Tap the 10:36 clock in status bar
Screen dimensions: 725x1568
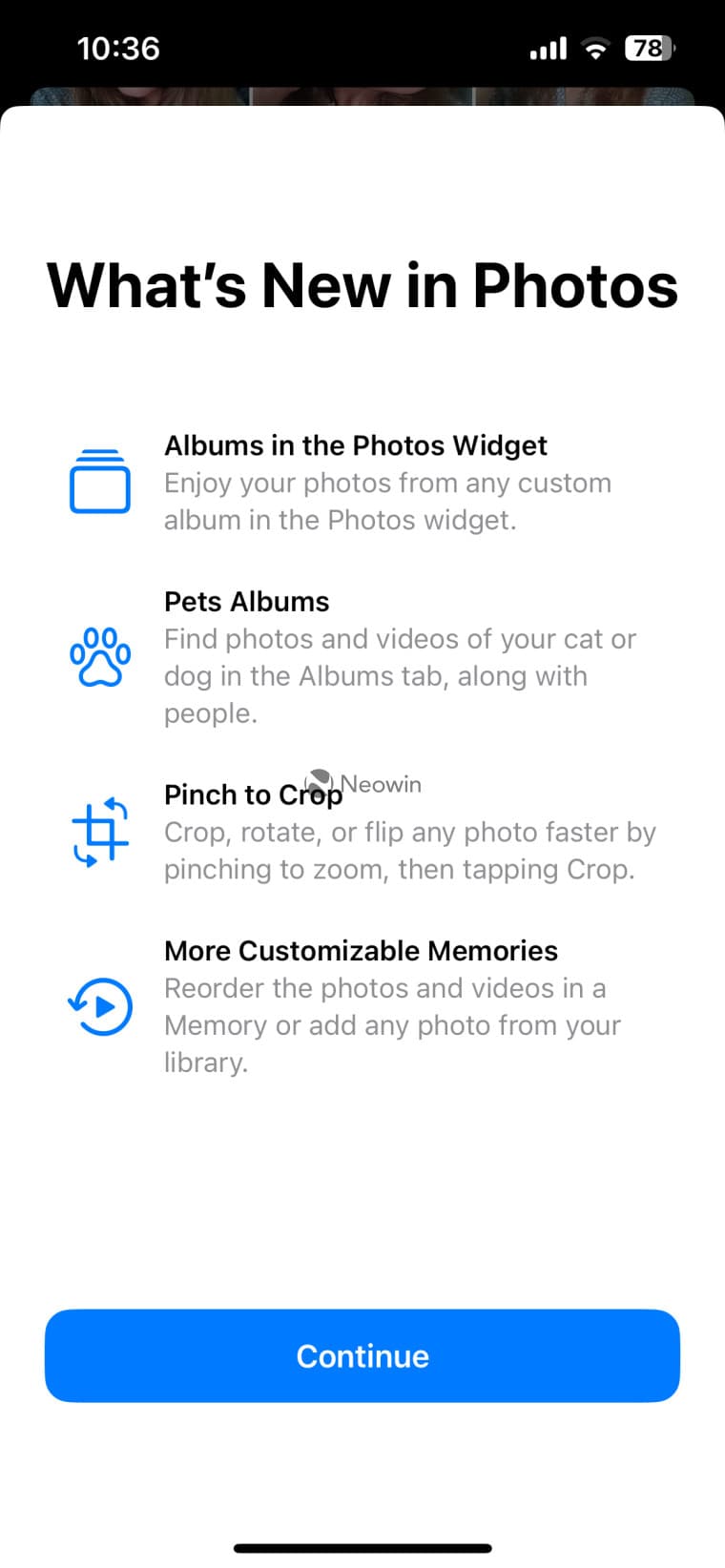click(x=118, y=49)
